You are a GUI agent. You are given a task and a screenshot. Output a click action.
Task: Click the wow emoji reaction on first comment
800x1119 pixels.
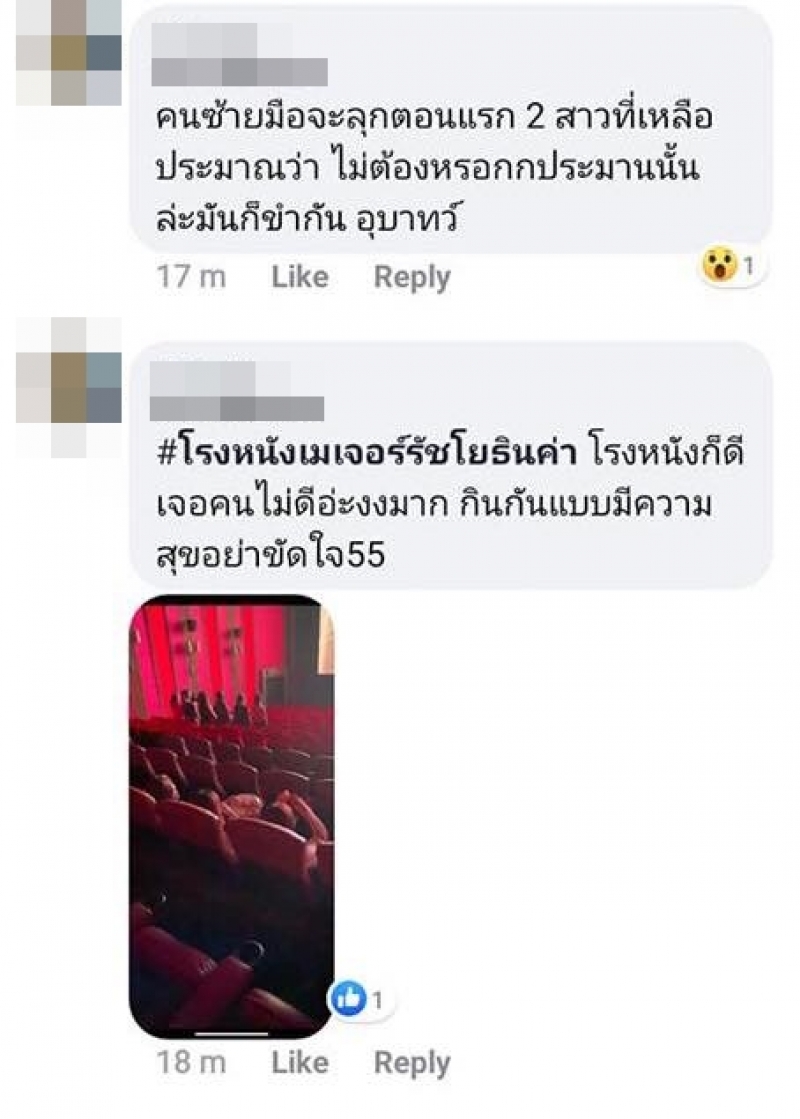coord(719,266)
